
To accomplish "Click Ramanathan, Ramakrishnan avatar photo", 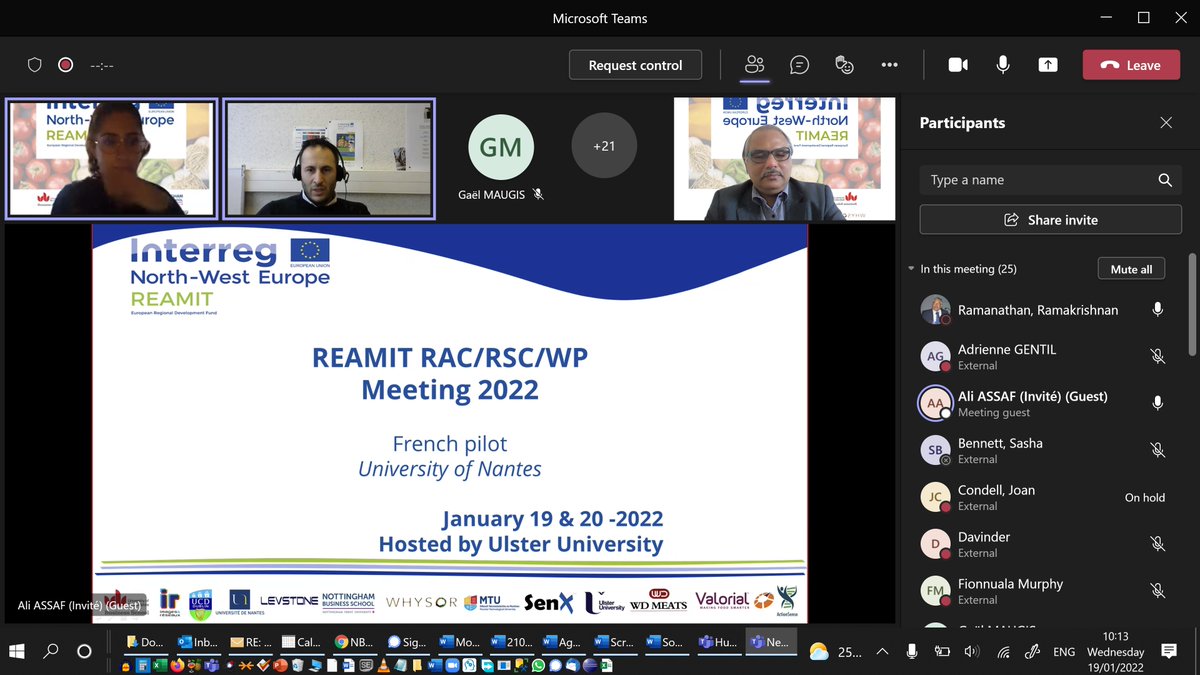I will click(935, 310).
